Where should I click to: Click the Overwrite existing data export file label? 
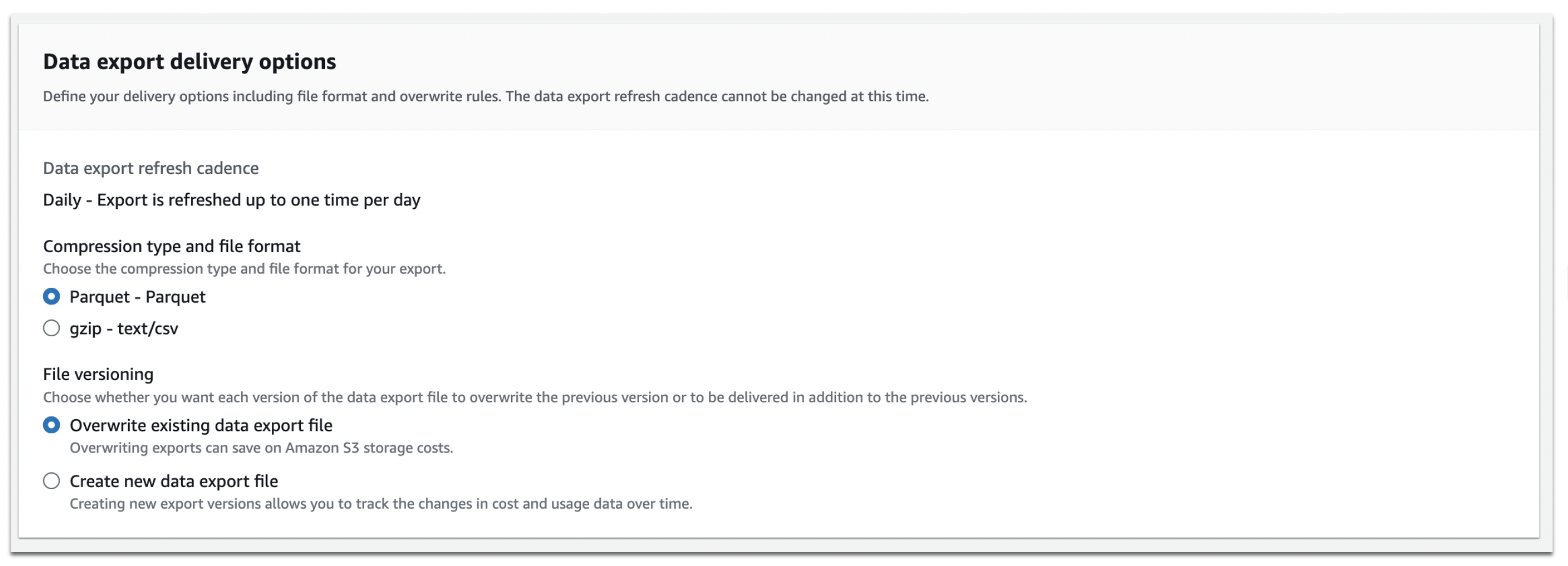point(201,426)
